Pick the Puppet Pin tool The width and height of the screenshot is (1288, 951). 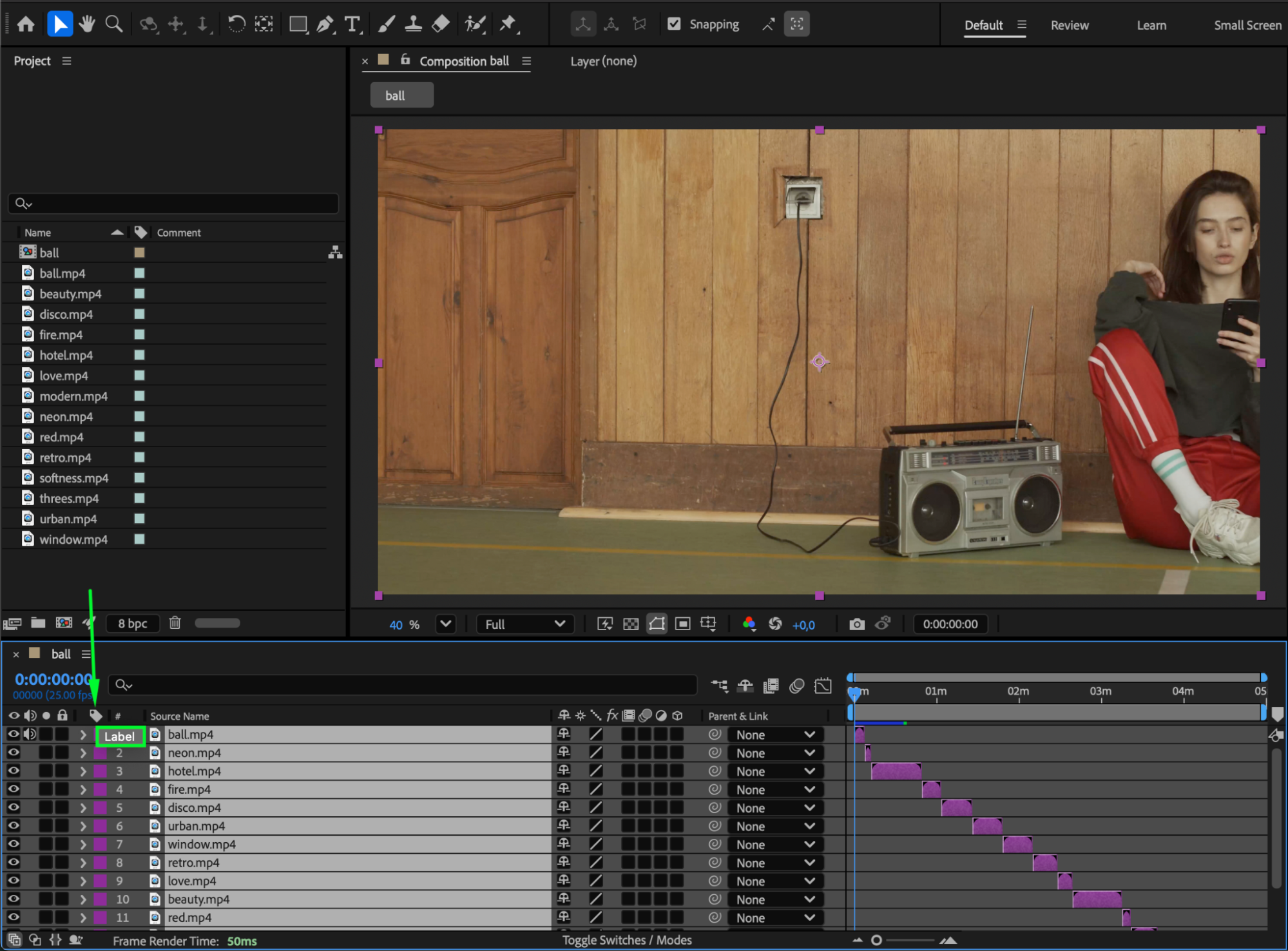508,24
